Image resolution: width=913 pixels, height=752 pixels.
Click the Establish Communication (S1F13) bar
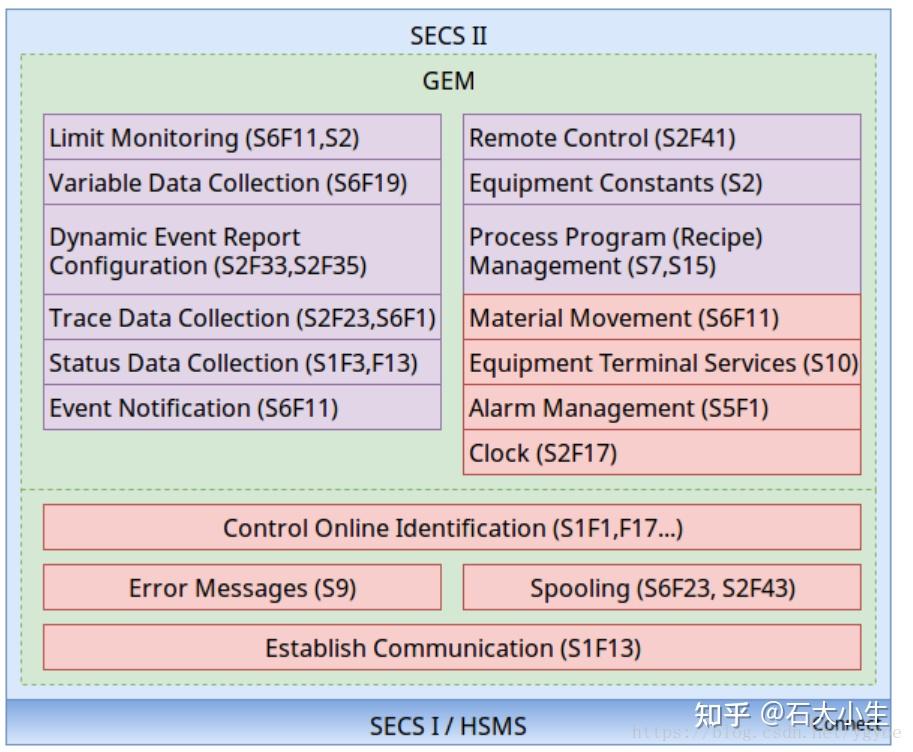point(452,648)
